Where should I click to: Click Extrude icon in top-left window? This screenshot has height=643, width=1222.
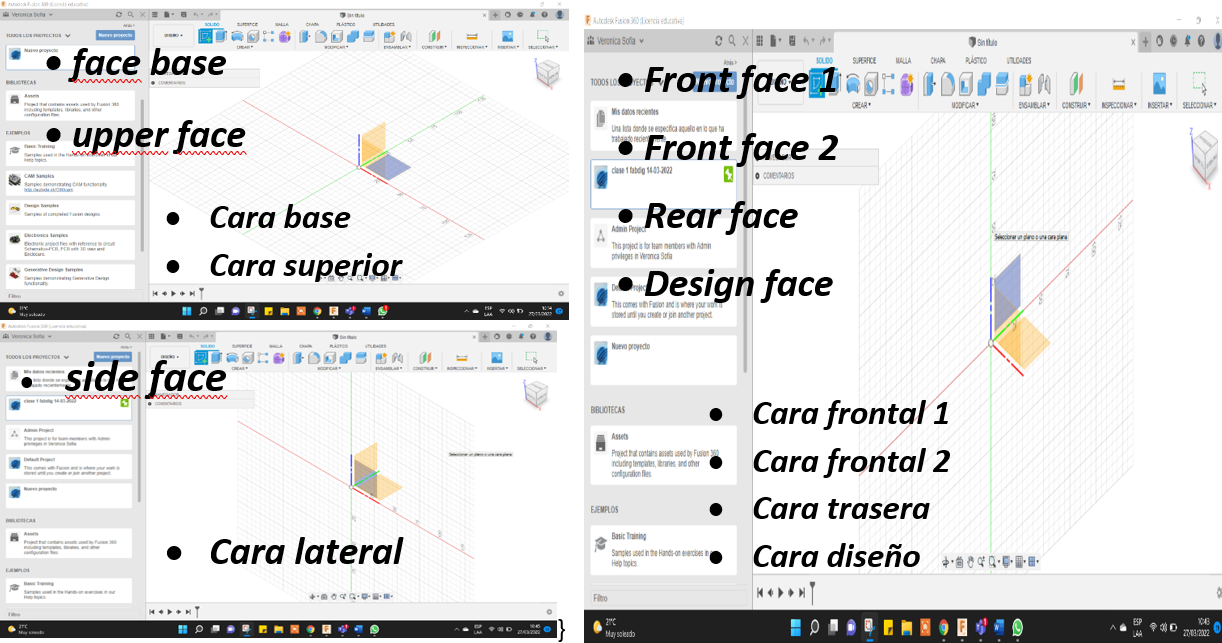coord(221,36)
